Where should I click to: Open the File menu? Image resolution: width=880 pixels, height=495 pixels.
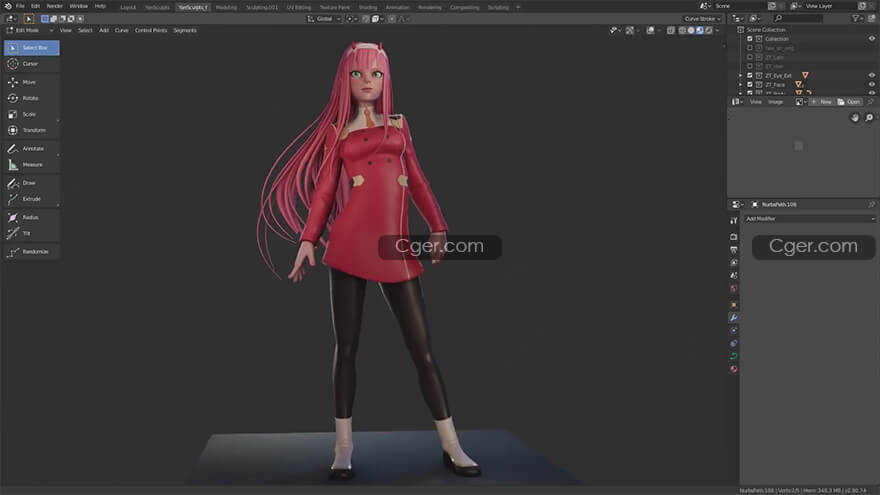20,6
